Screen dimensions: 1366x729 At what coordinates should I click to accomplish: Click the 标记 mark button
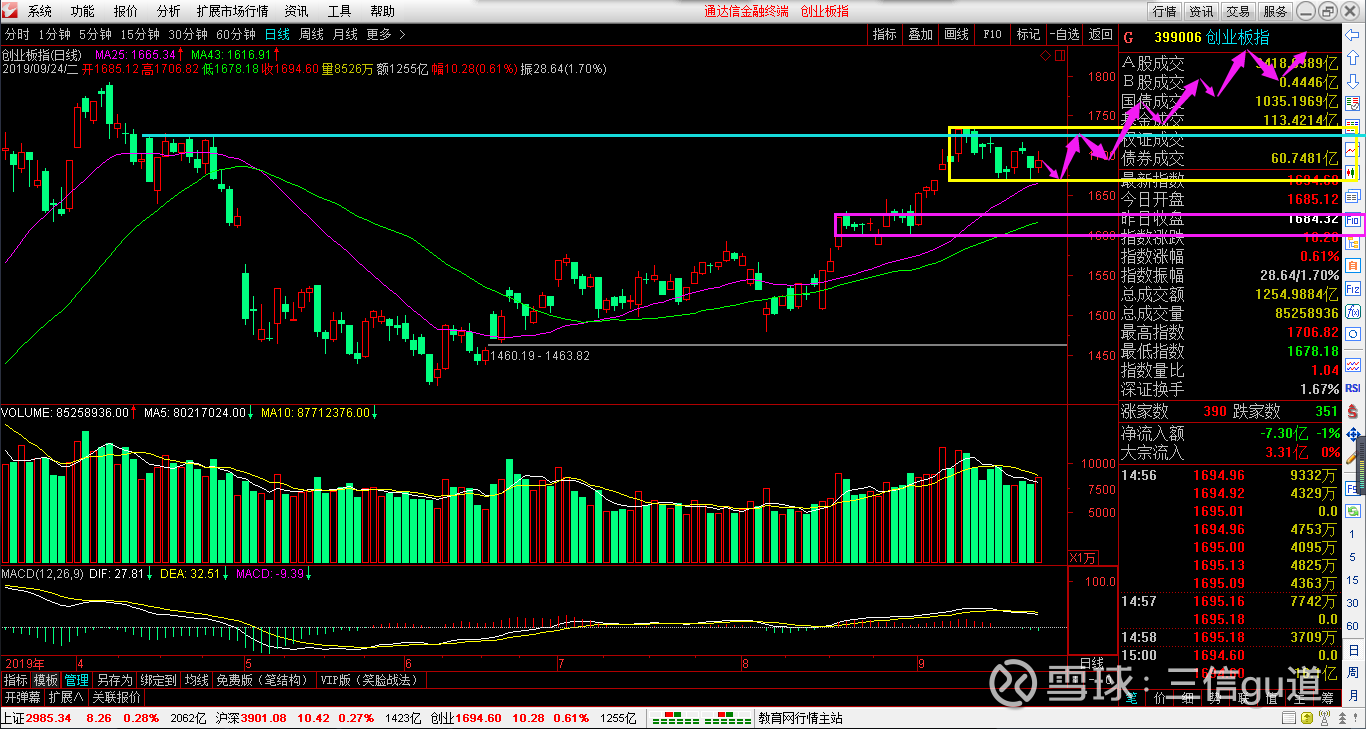(1028, 34)
